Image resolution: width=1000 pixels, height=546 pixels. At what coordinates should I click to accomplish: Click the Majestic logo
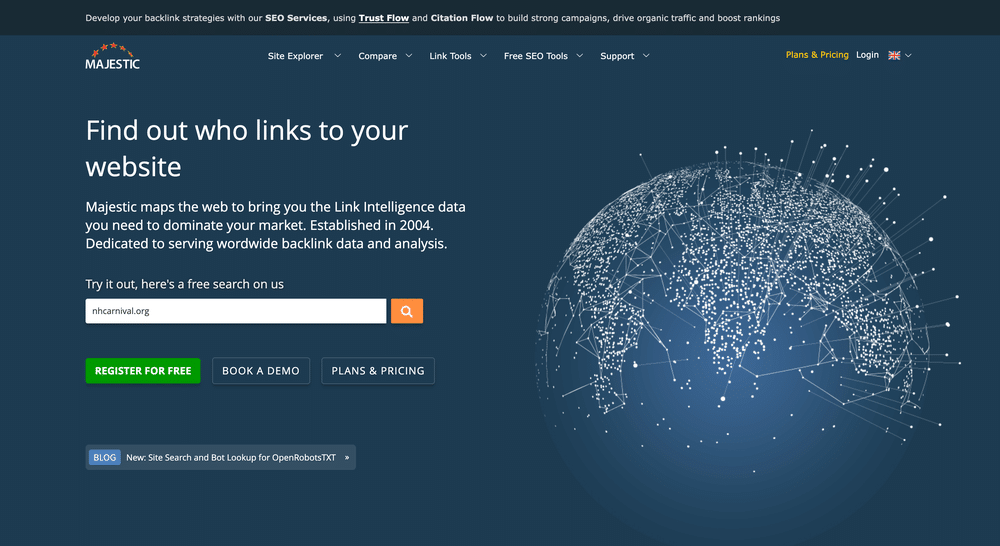tap(112, 56)
